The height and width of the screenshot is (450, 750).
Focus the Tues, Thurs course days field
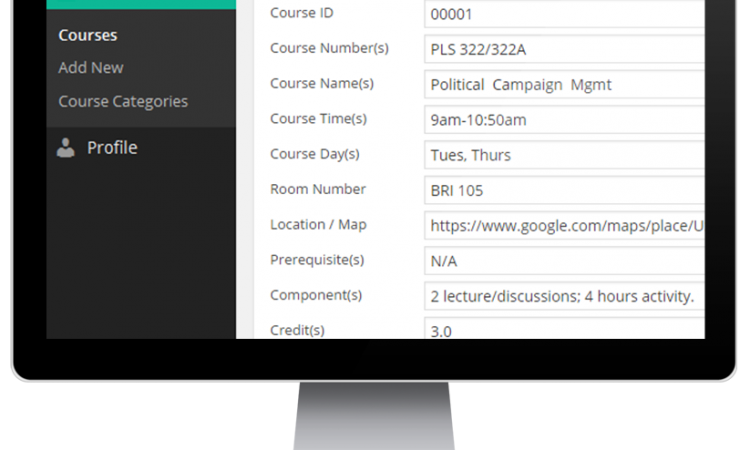[x=564, y=155]
